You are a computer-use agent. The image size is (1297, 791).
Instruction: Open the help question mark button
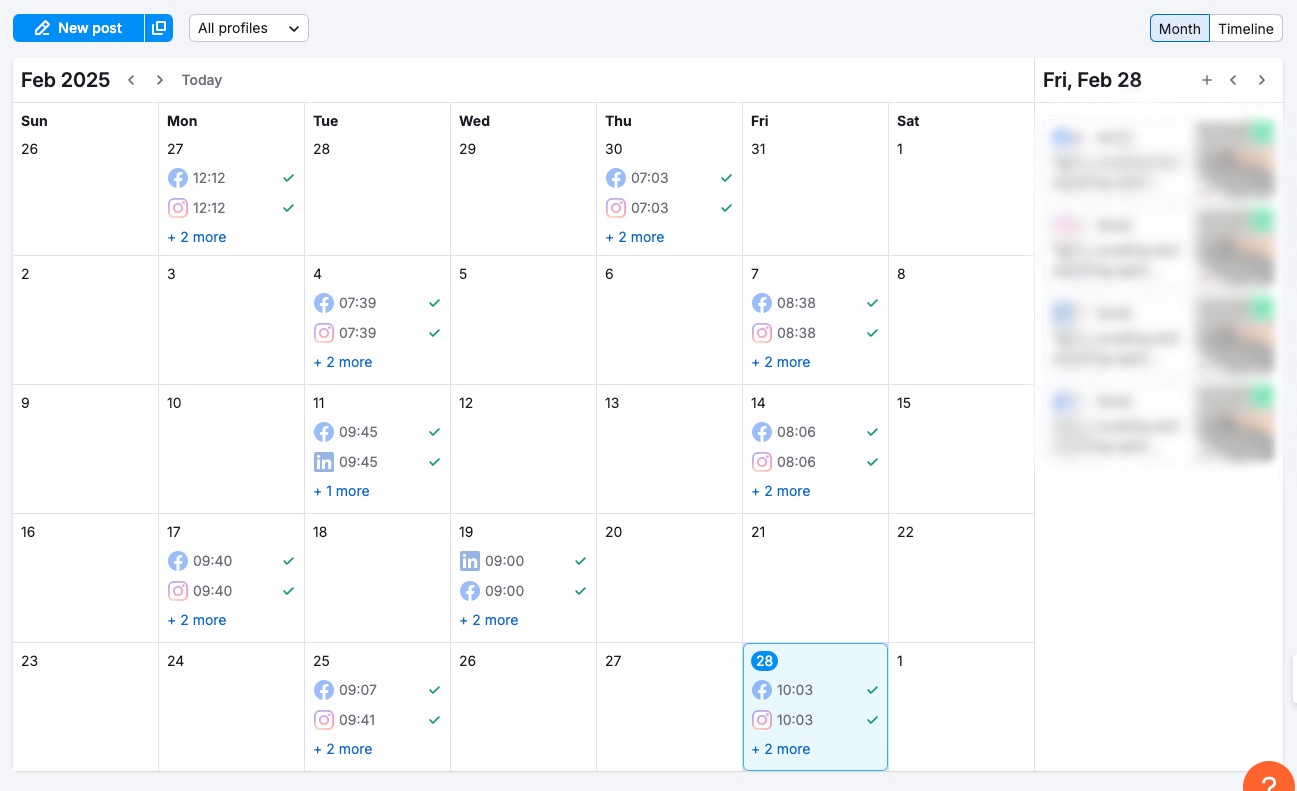coord(1270,778)
